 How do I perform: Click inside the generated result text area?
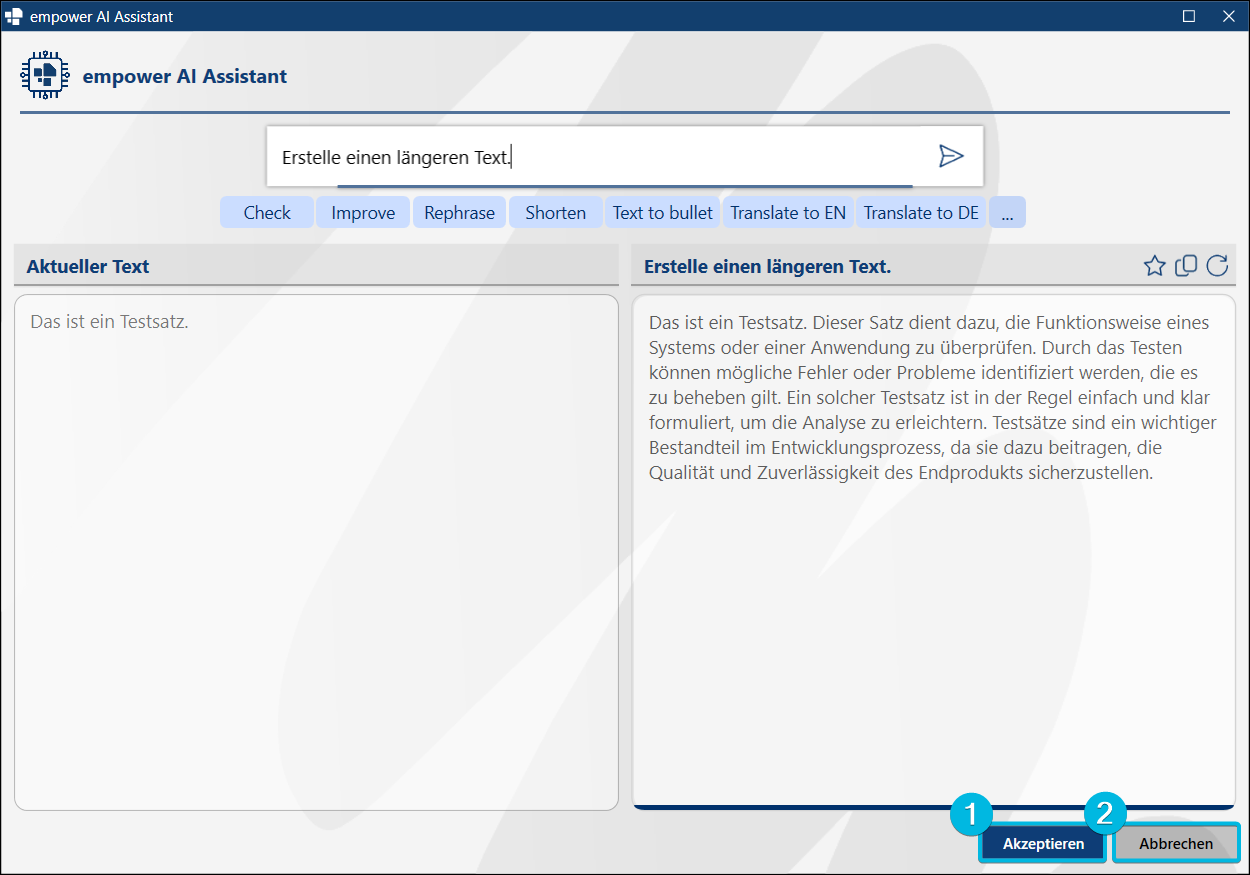tap(934, 550)
